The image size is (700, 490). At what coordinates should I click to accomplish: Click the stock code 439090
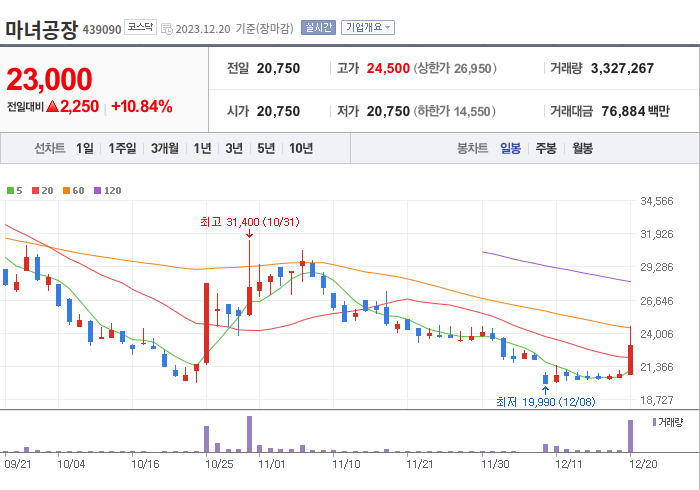click(x=102, y=30)
